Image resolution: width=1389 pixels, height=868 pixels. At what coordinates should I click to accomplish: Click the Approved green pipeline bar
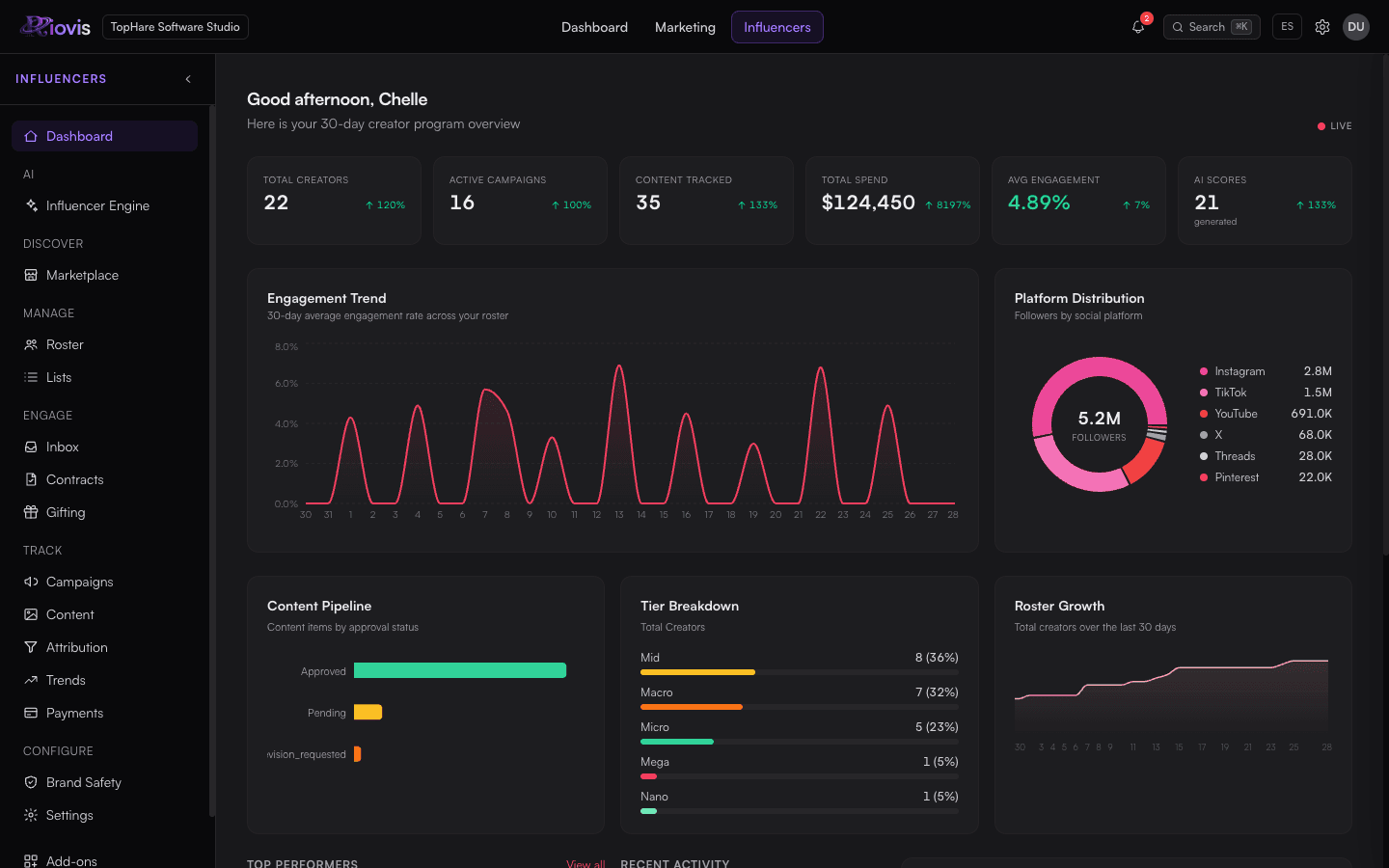point(460,670)
